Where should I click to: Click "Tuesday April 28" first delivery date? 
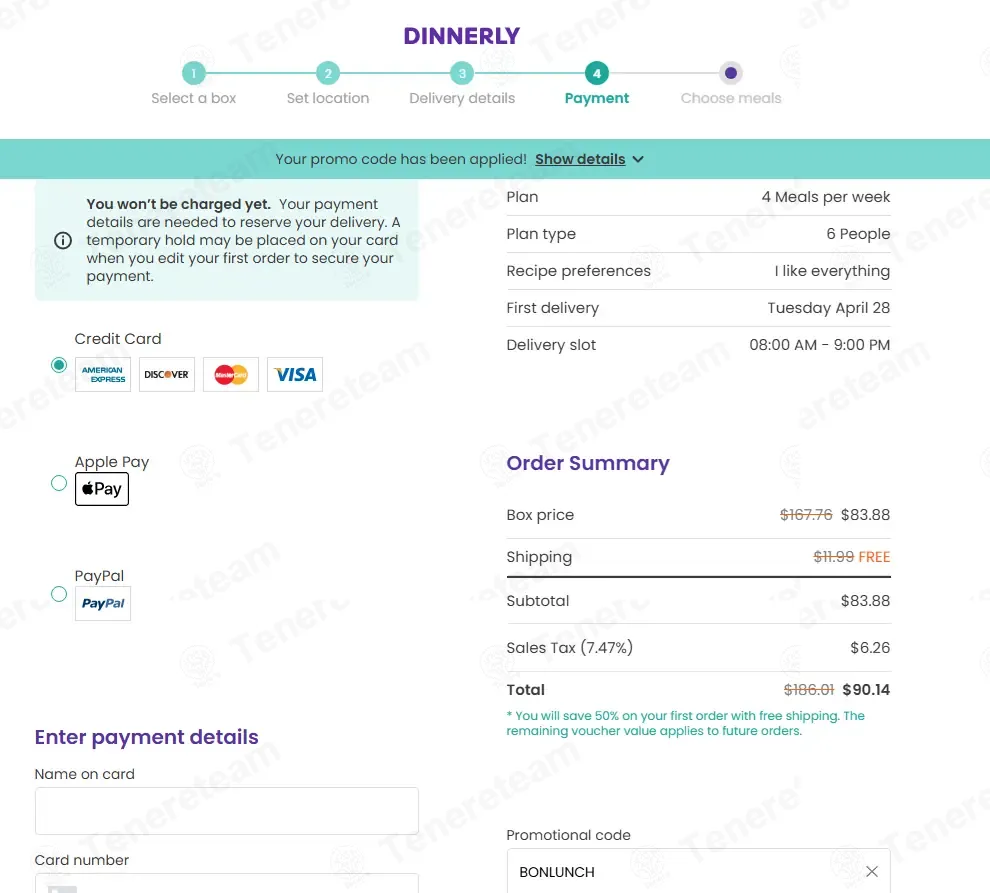[828, 308]
